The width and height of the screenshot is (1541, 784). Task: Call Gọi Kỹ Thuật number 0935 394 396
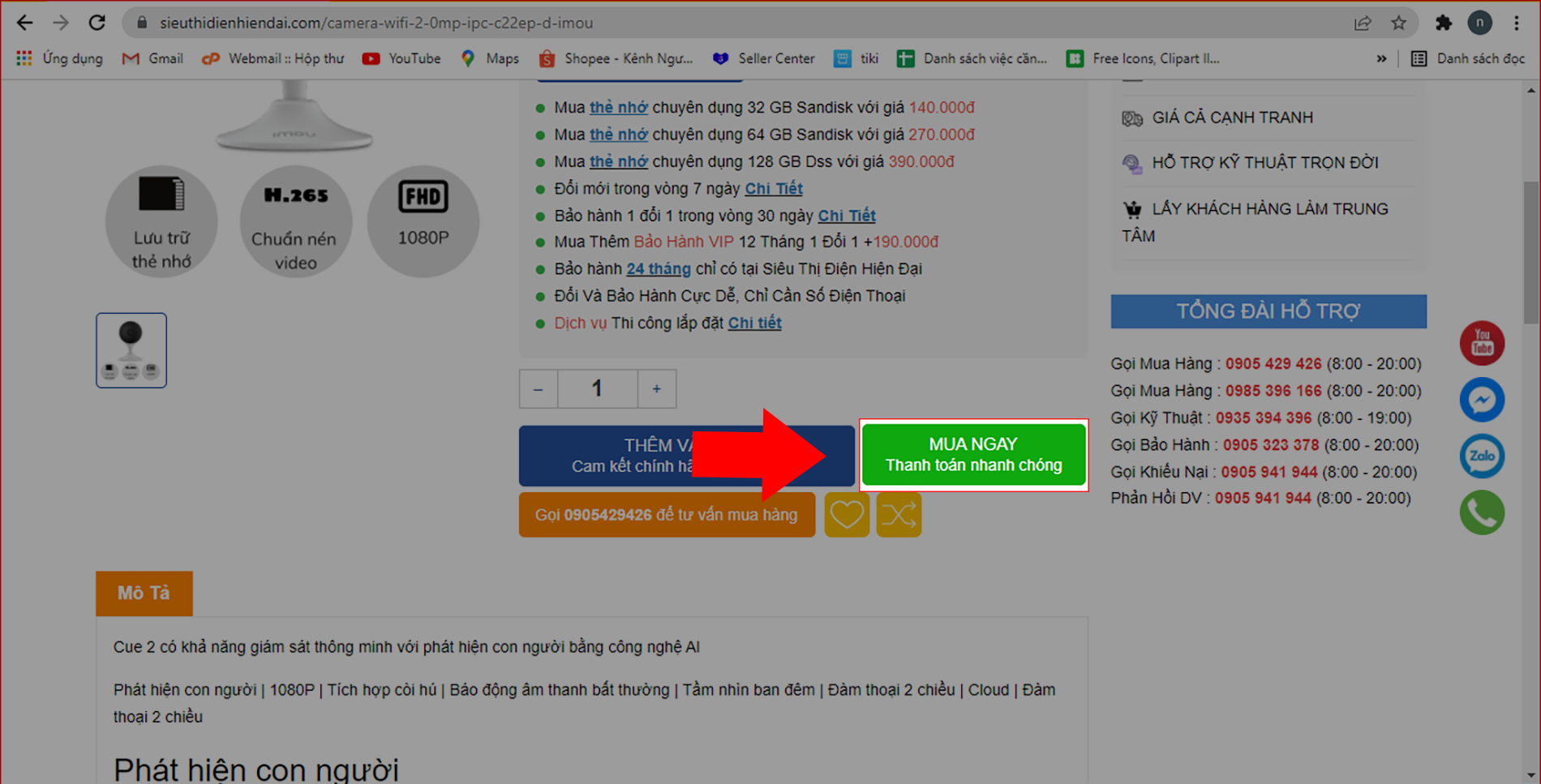(1264, 418)
